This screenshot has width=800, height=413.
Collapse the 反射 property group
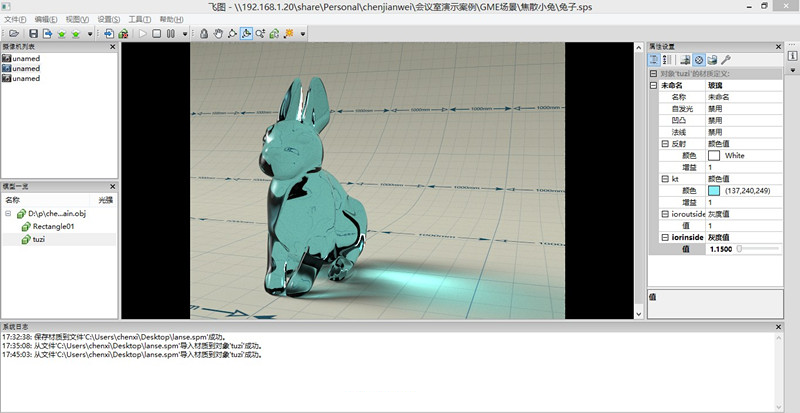click(x=665, y=144)
